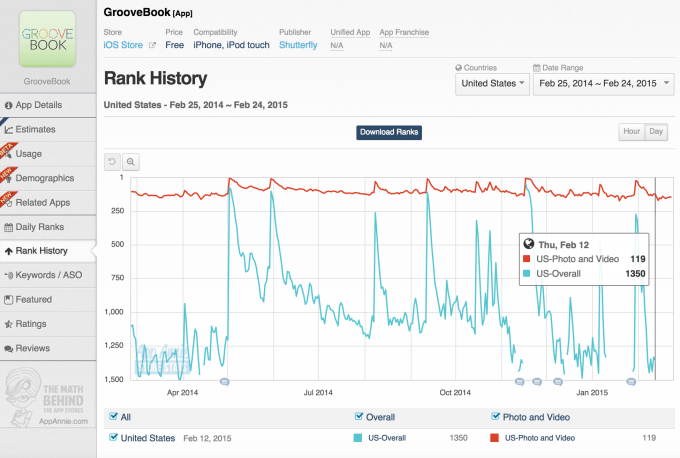Click the App Franchise N/A value

[x=386, y=46]
